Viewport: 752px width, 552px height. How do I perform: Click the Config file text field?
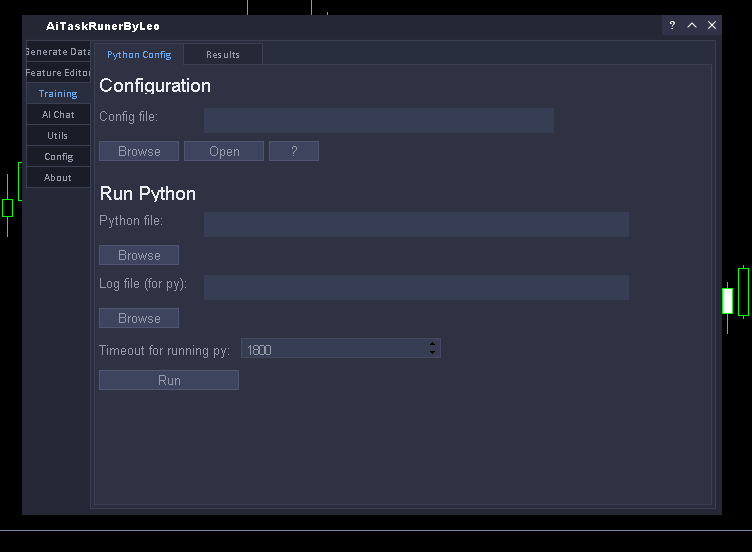(x=378, y=121)
